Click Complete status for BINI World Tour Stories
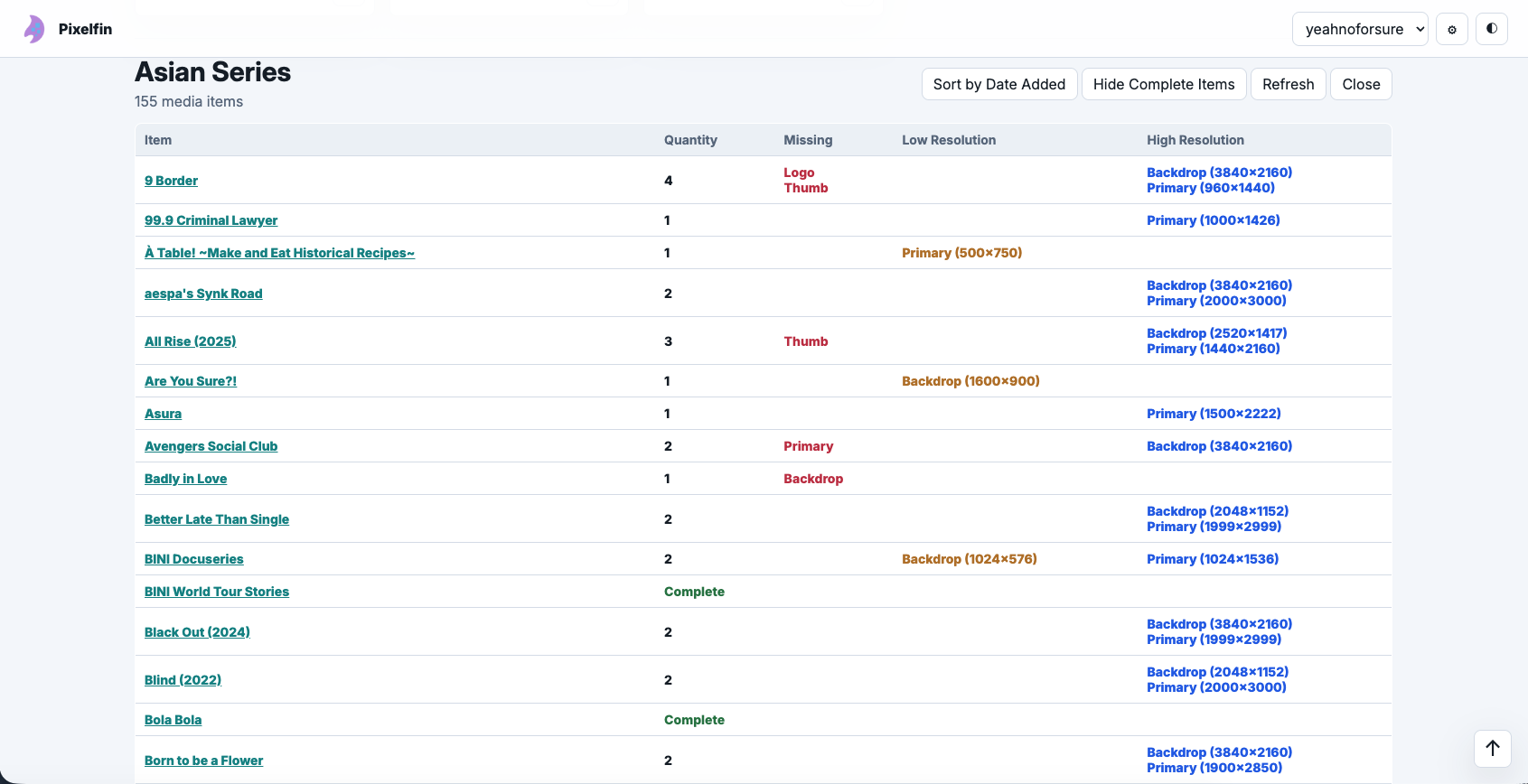Image resolution: width=1528 pixels, height=784 pixels. pyautogui.click(x=694, y=592)
